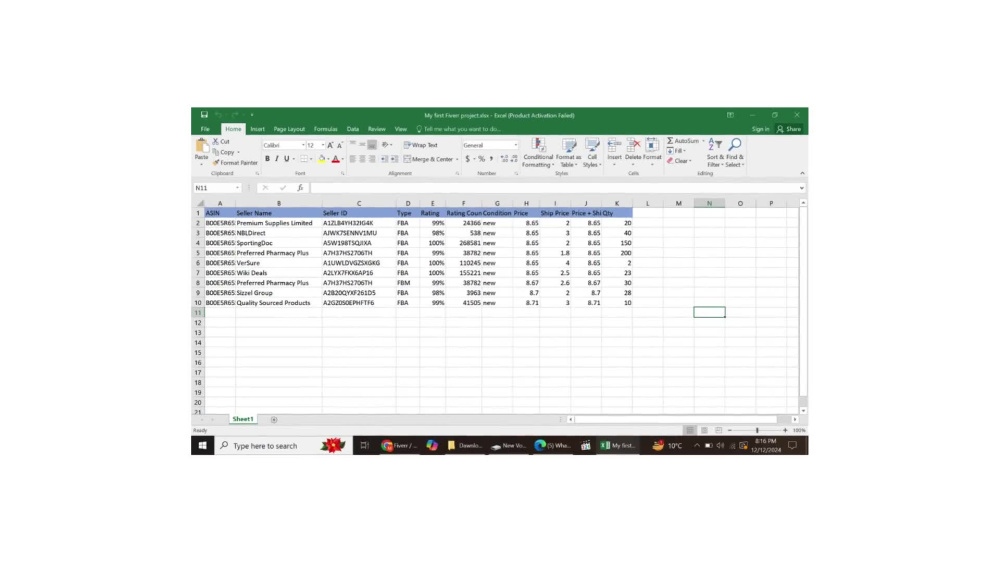Click the Tell me what you want box
Viewport: 1000px width, 563px height.
(459, 129)
